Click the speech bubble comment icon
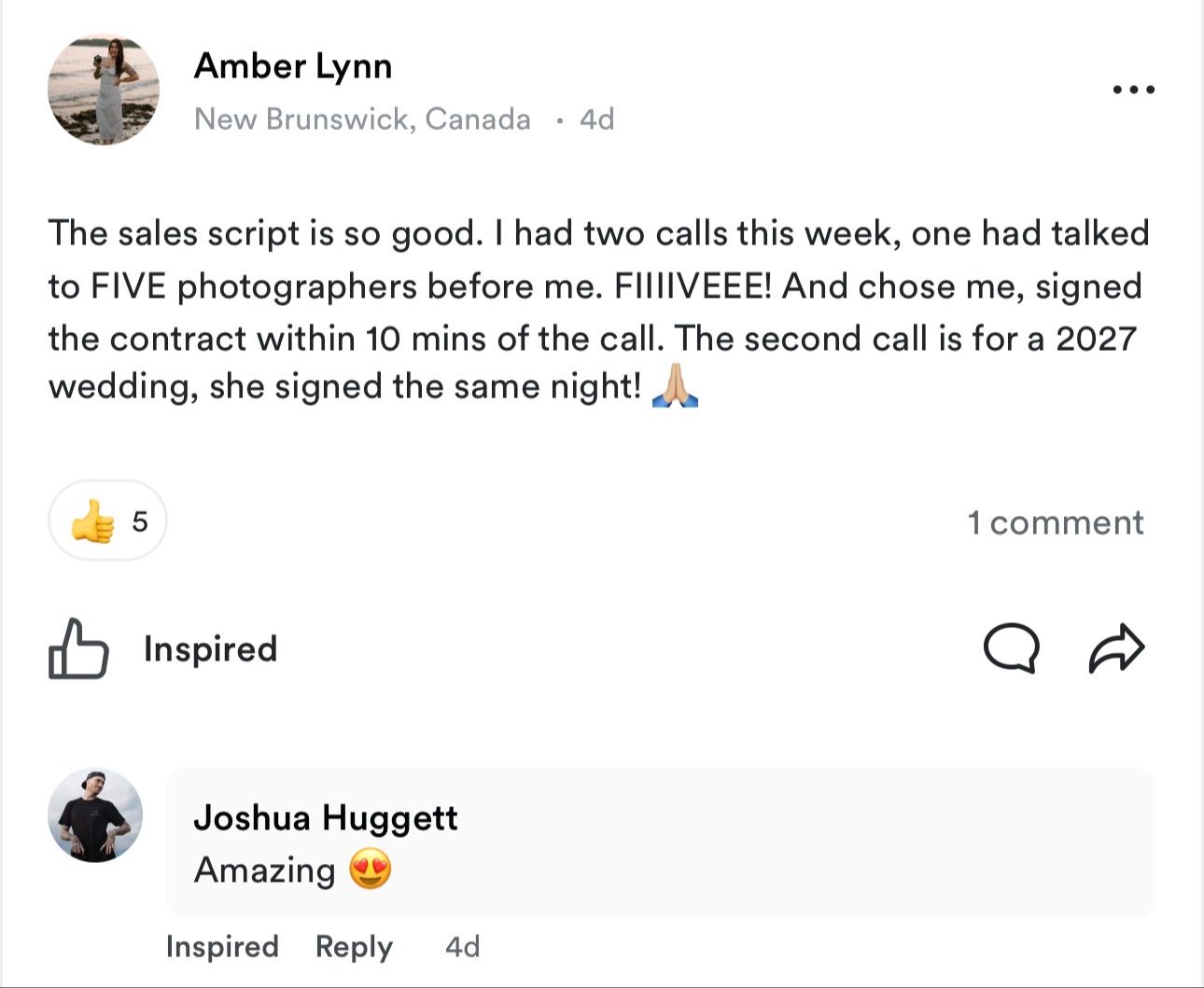 tap(1011, 647)
